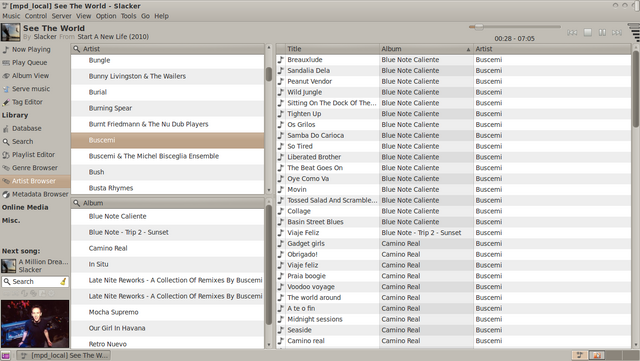640x361 pixels.
Task: Click the artist photo in sidebar
Action: point(35,324)
